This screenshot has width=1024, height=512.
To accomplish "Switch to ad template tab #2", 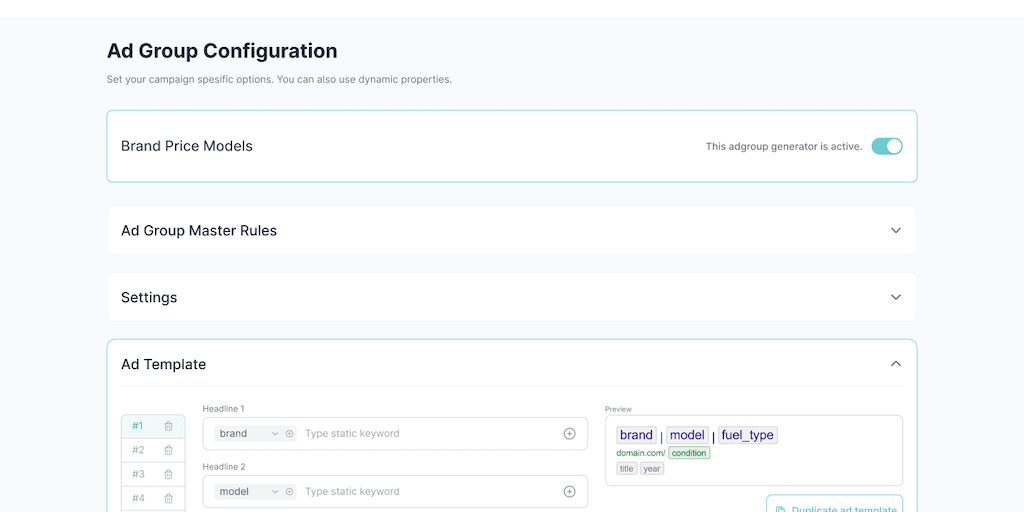I will coord(138,450).
